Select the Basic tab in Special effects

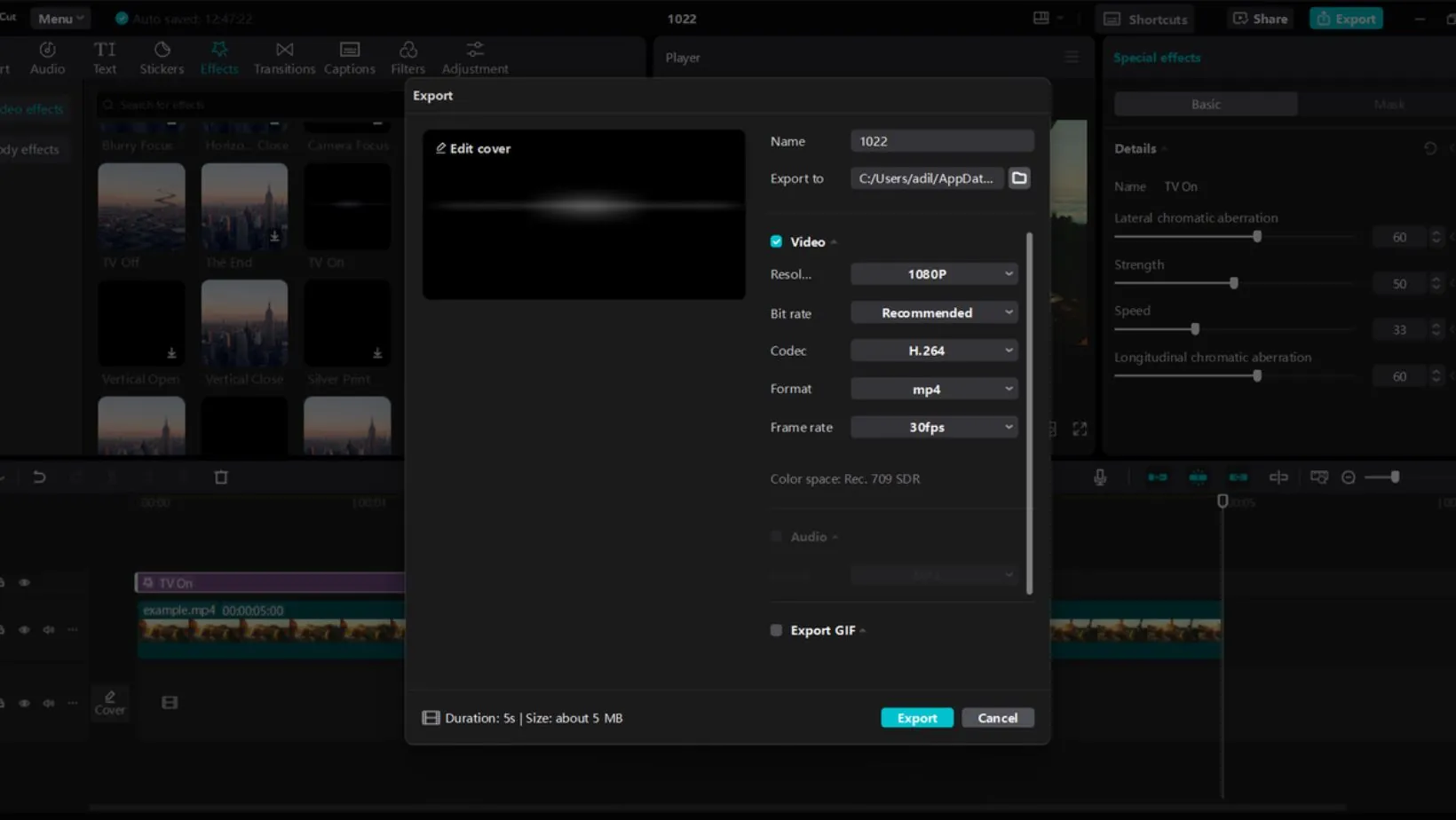click(x=1206, y=104)
